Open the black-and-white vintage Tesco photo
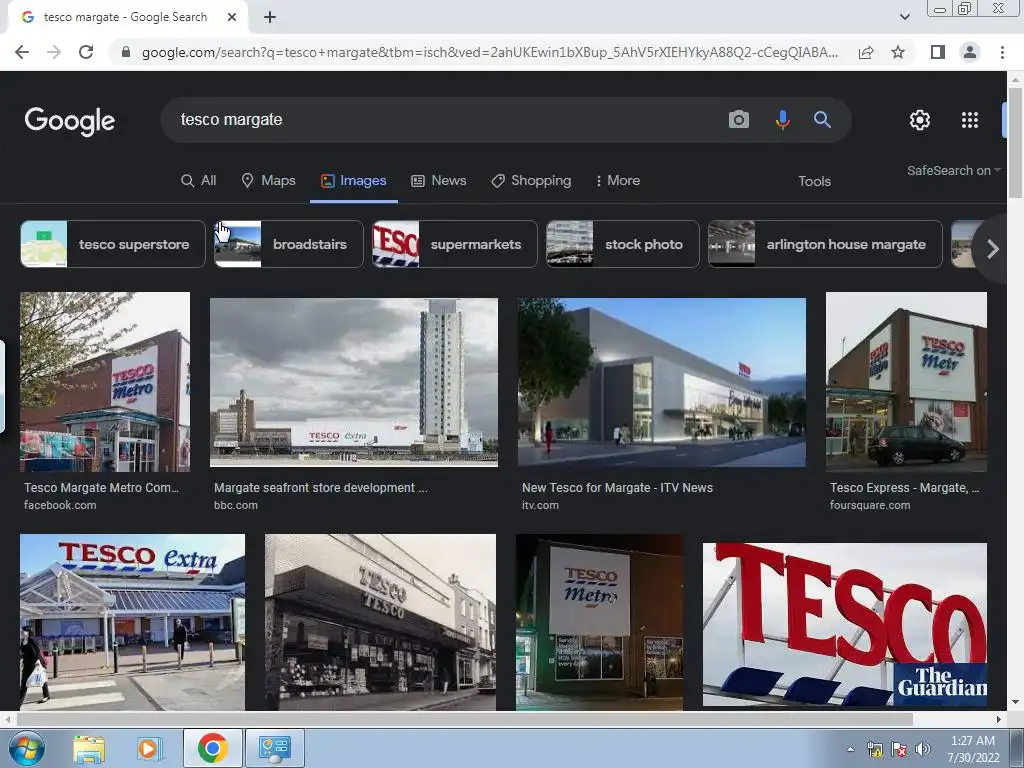Viewport: 1024px width, 768px height. (380, 622)
